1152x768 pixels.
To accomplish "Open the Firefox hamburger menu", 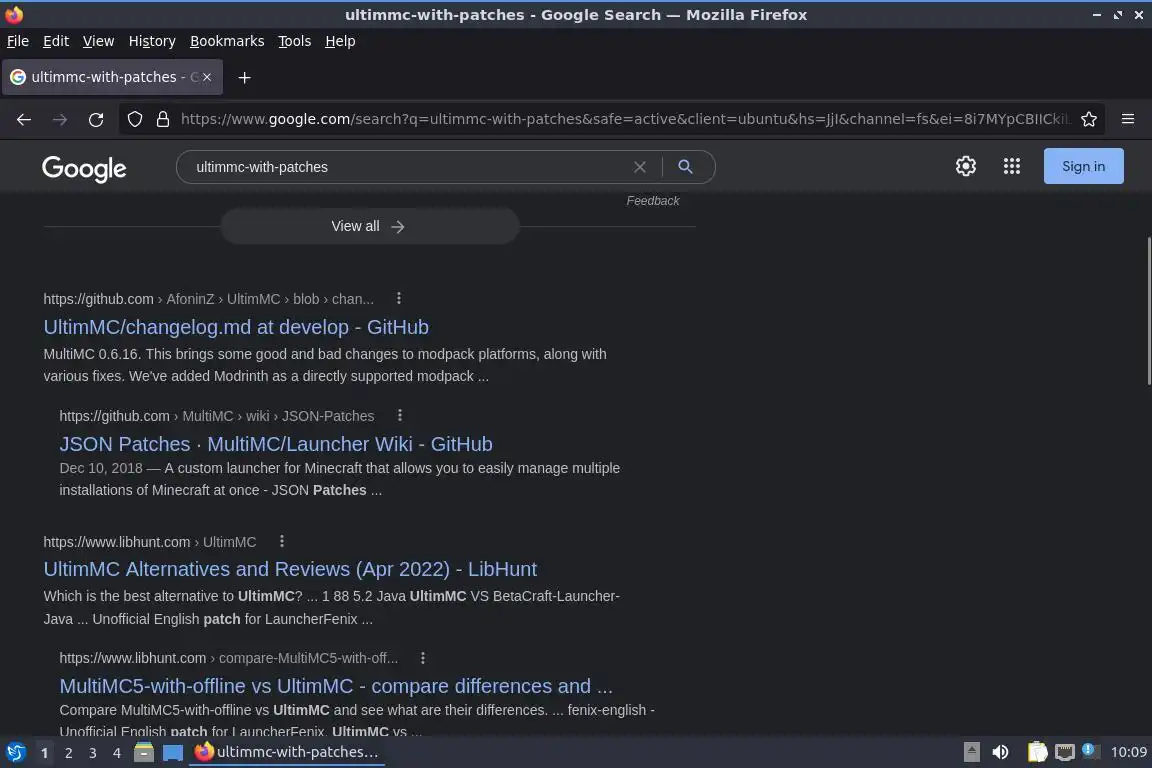I will tap(1128, 119).
